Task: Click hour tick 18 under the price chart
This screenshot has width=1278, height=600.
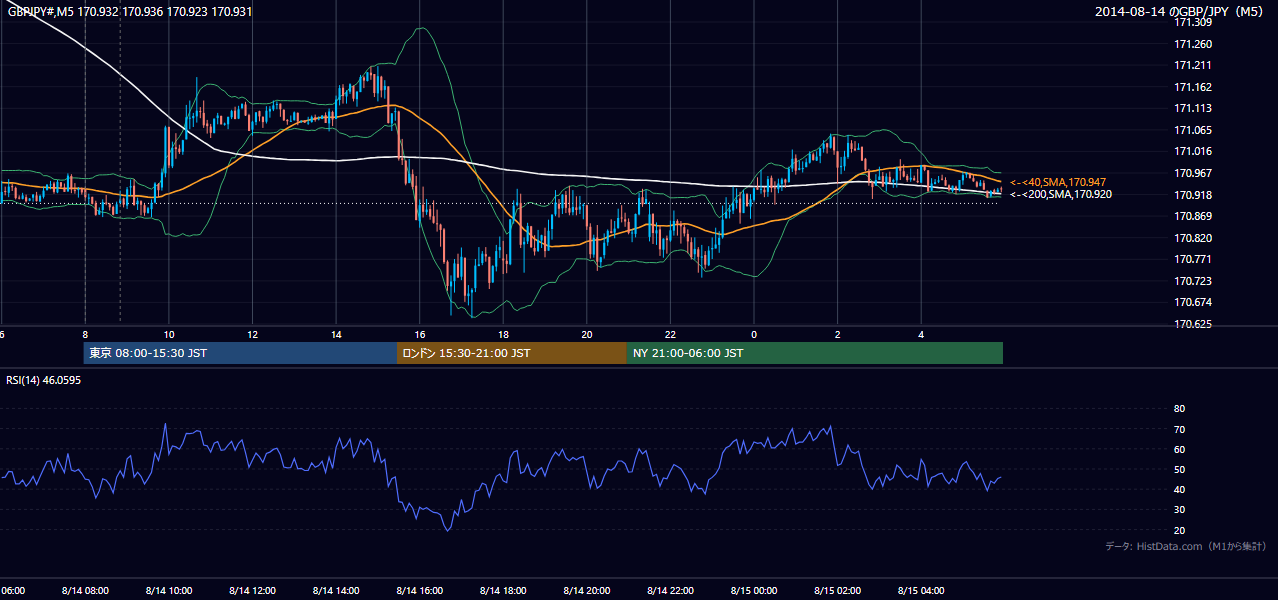Action: (x=504, y=335)
